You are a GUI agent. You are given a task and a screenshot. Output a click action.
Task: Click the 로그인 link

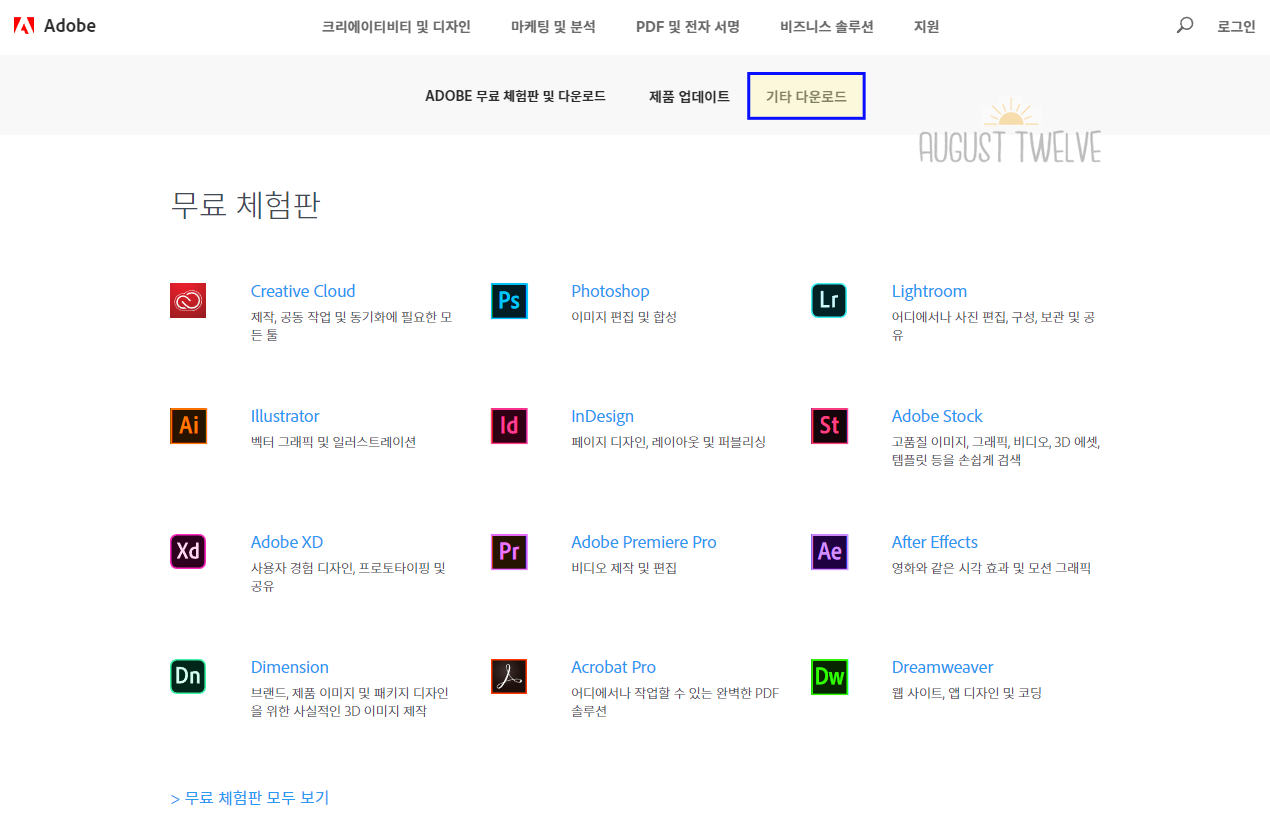(x=1236, y=27)
